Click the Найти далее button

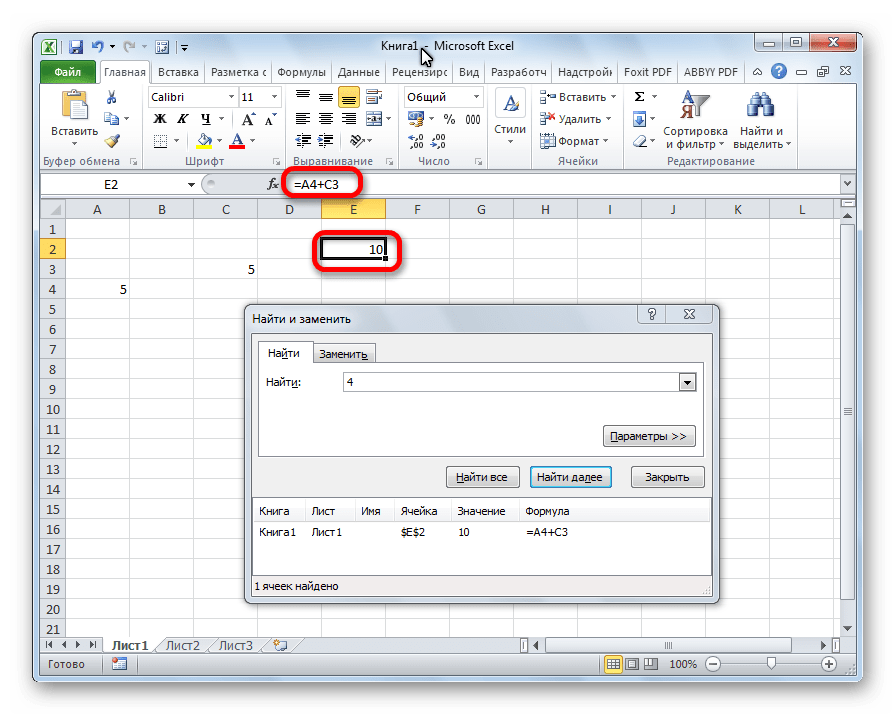(x=570, y=477)
